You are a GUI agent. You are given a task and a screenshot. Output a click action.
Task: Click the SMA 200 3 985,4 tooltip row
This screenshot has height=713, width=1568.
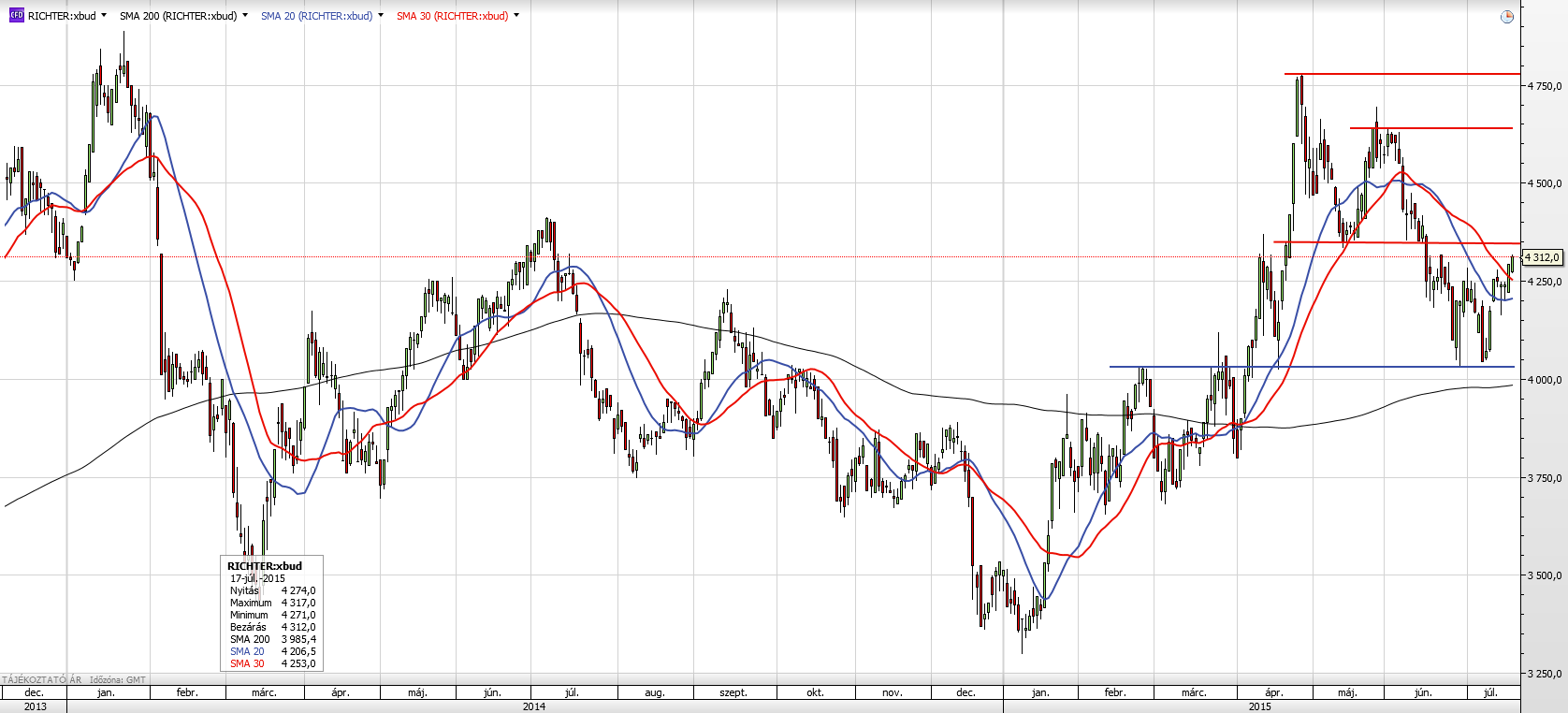pos(273,639)
